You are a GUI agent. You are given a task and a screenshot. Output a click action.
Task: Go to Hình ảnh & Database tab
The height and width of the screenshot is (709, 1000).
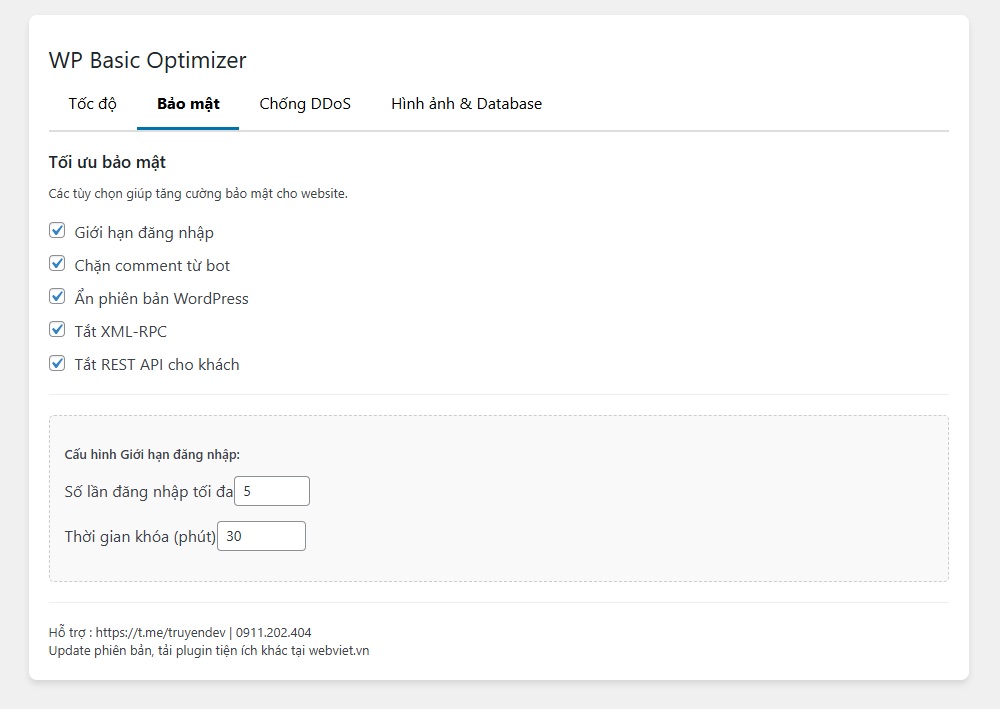click(x=466, y=104)
